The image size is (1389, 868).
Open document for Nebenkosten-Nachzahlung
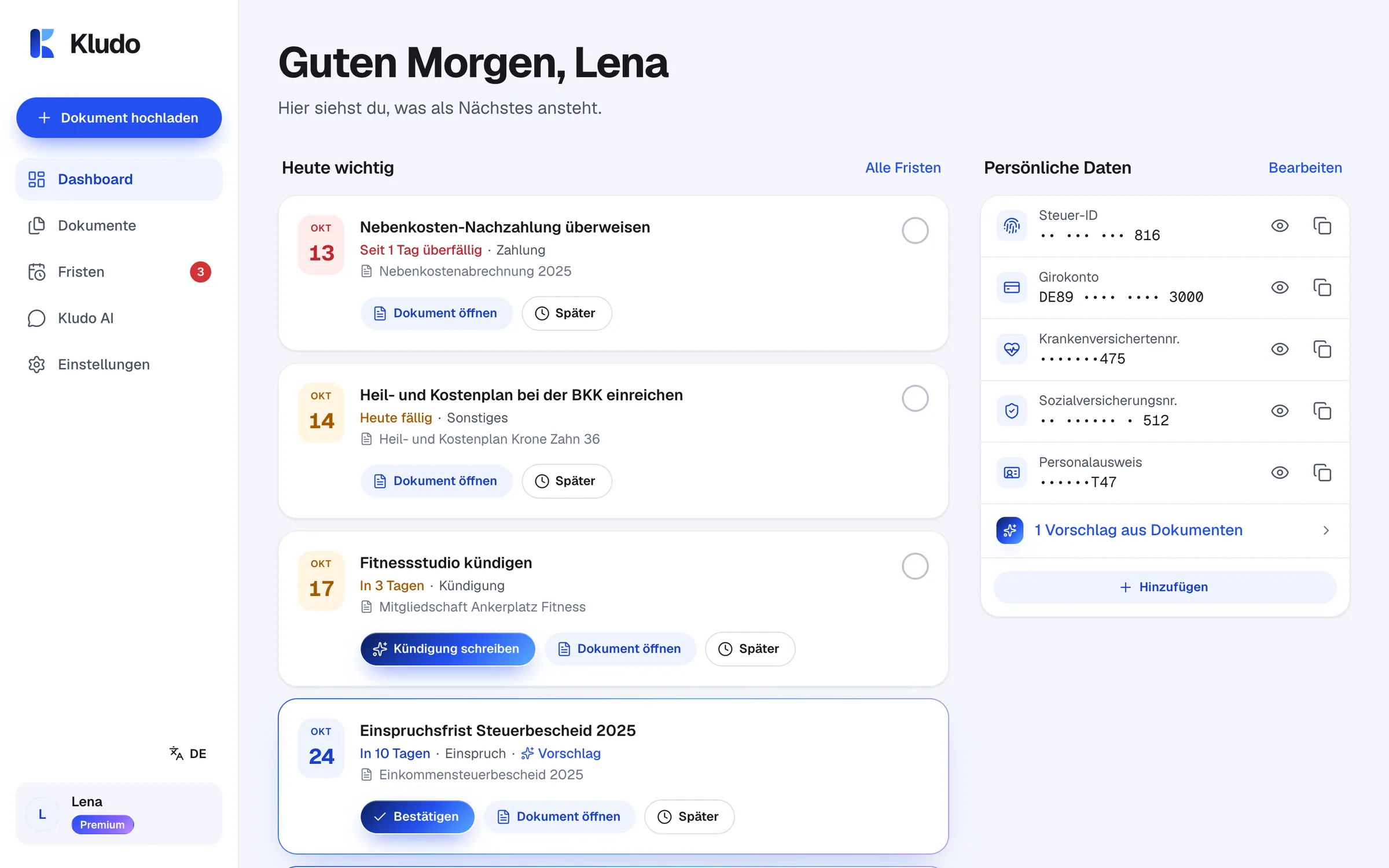[436, 313]
